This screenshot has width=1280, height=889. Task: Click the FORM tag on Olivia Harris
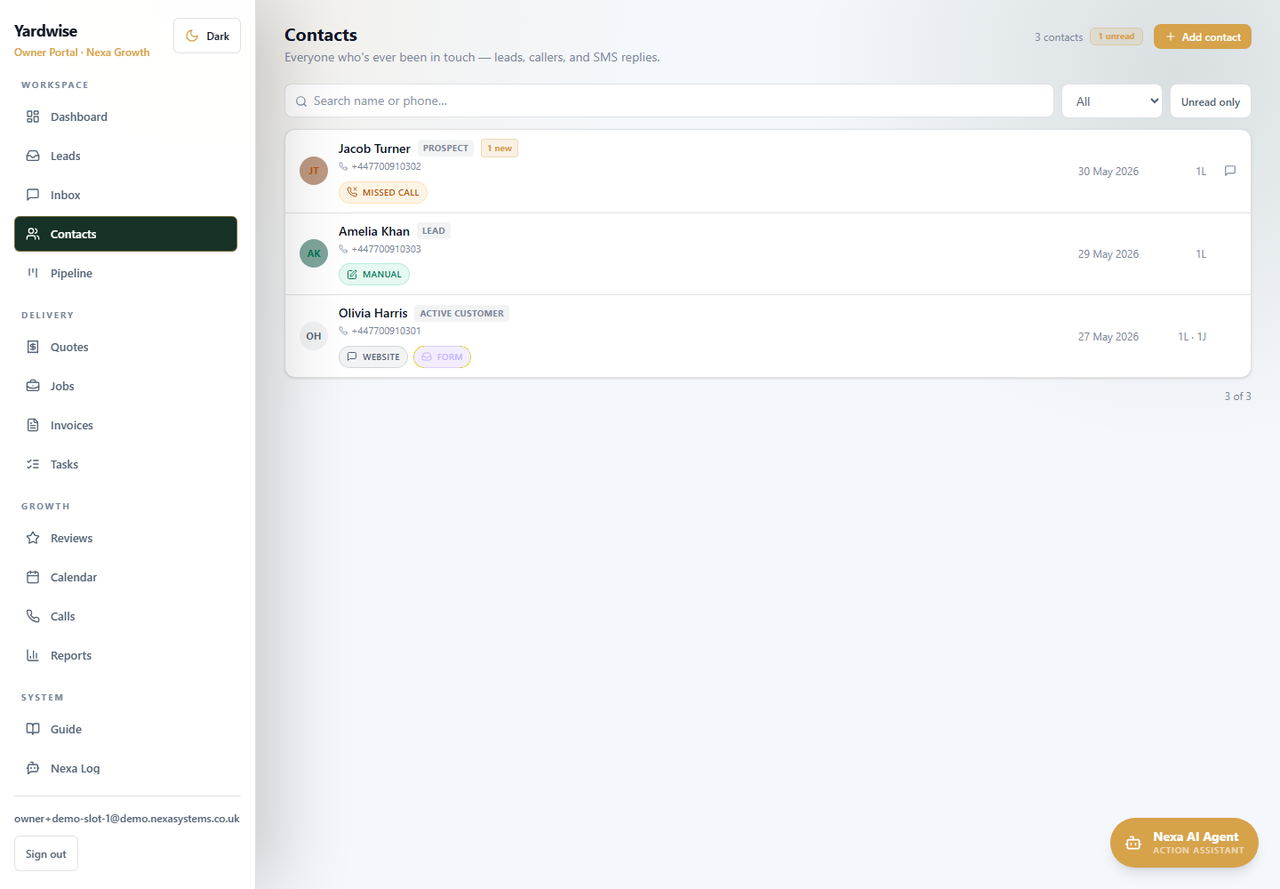[442, 357]
